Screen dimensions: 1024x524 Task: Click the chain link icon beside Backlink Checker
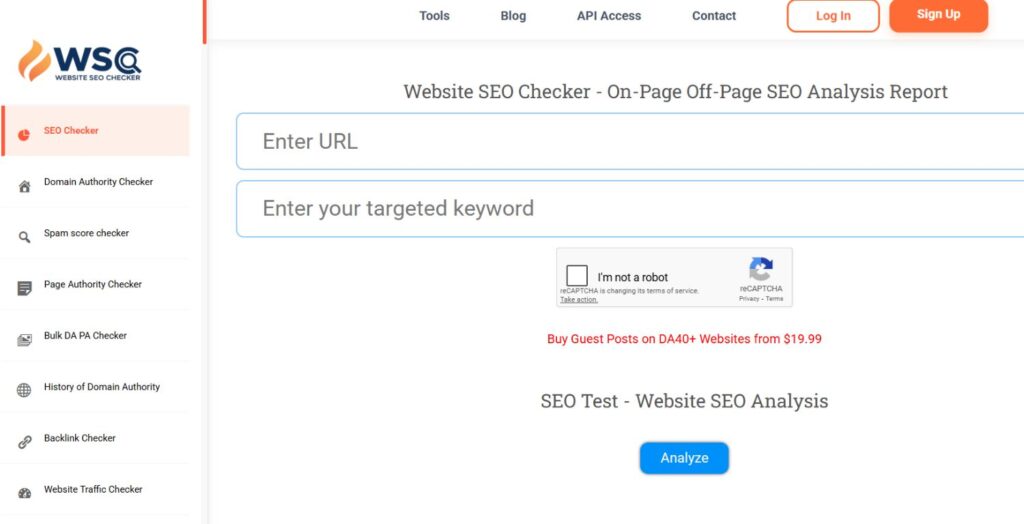[x=24, y=442]
